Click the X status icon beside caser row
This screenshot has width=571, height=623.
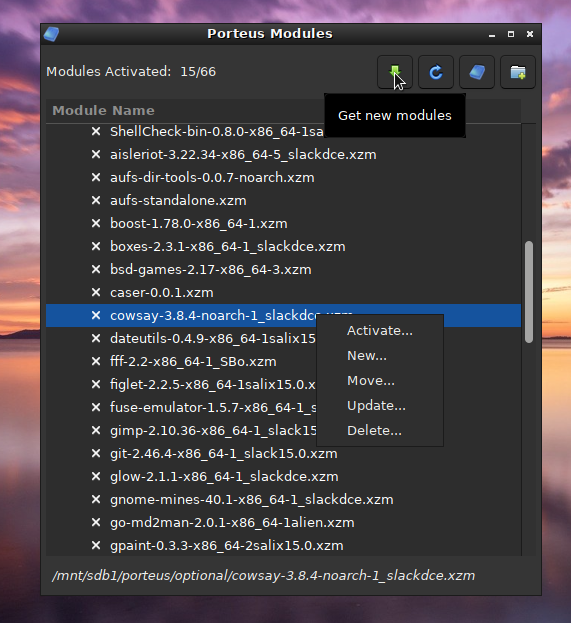pos(96,292)
